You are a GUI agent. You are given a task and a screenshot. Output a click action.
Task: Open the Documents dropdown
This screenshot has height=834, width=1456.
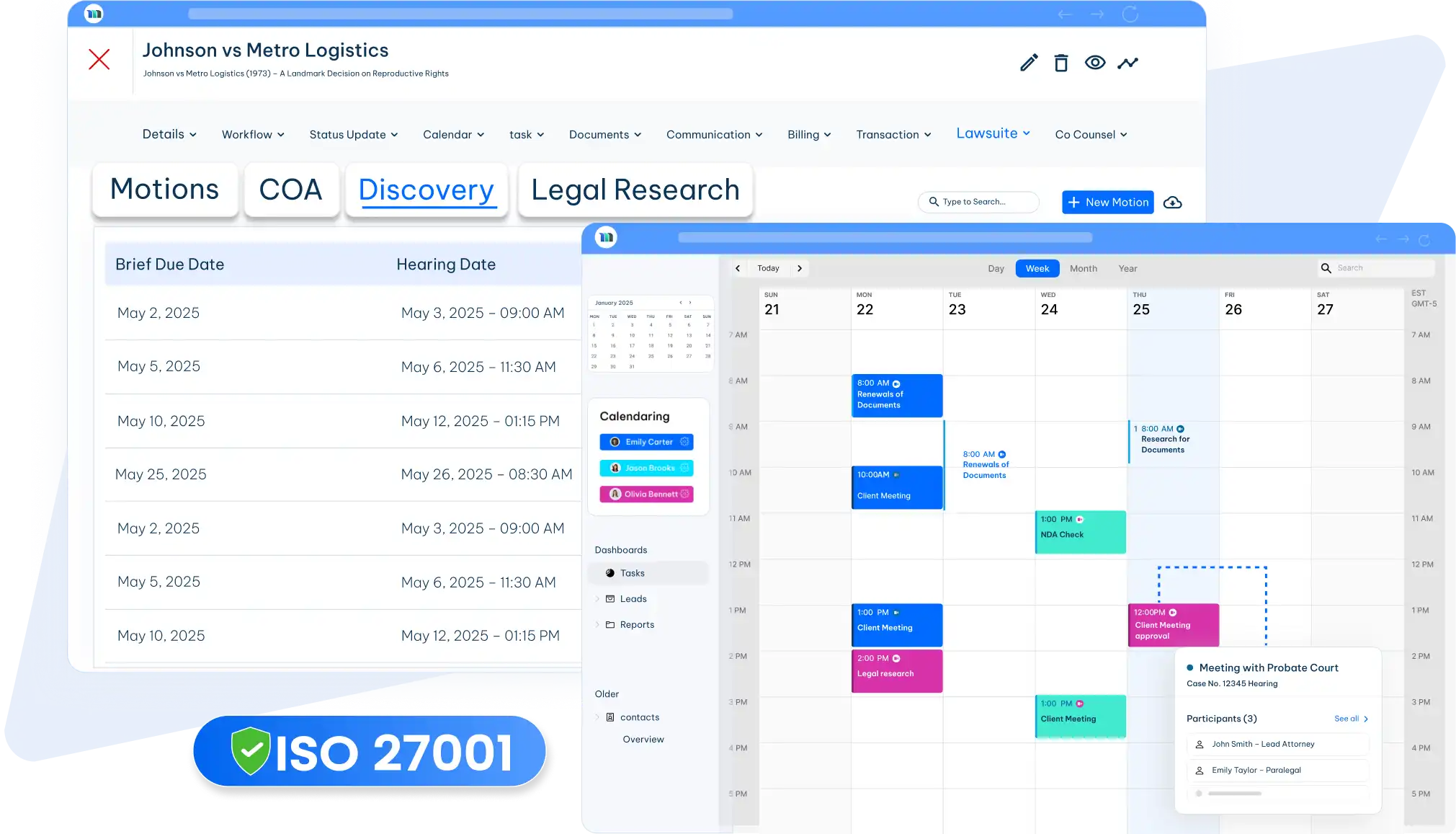[605, 135]
